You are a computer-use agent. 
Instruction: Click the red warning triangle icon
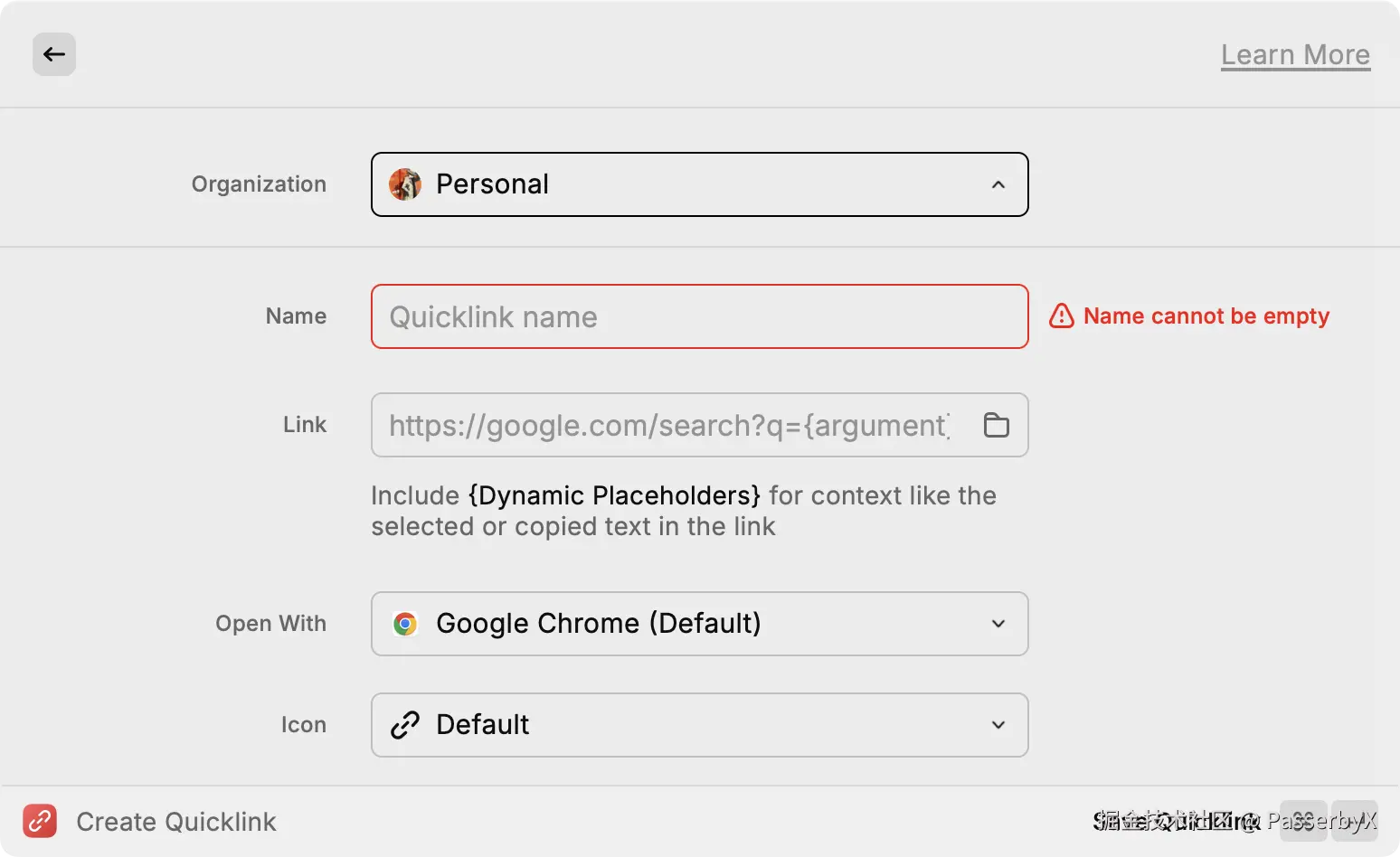1061,316
